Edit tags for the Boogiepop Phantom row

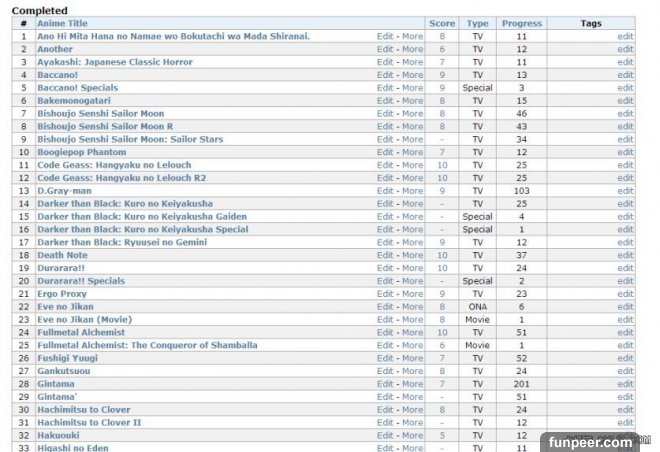(x=625, y=152)
